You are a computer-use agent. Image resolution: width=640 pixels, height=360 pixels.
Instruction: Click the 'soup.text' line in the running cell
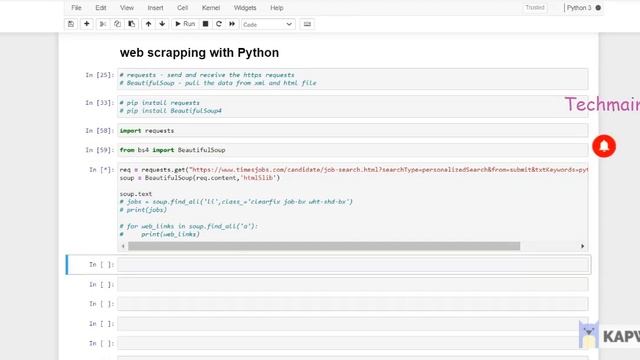click(136, 194)
